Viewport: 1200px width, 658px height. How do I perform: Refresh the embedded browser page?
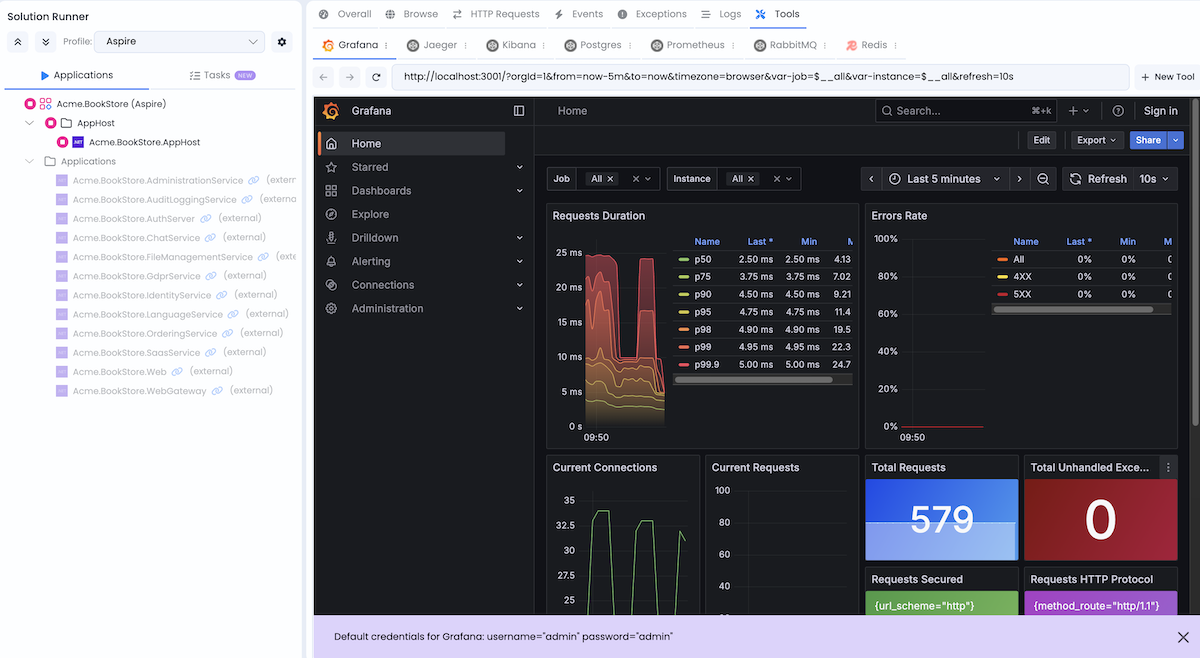(x=375, y=76)
